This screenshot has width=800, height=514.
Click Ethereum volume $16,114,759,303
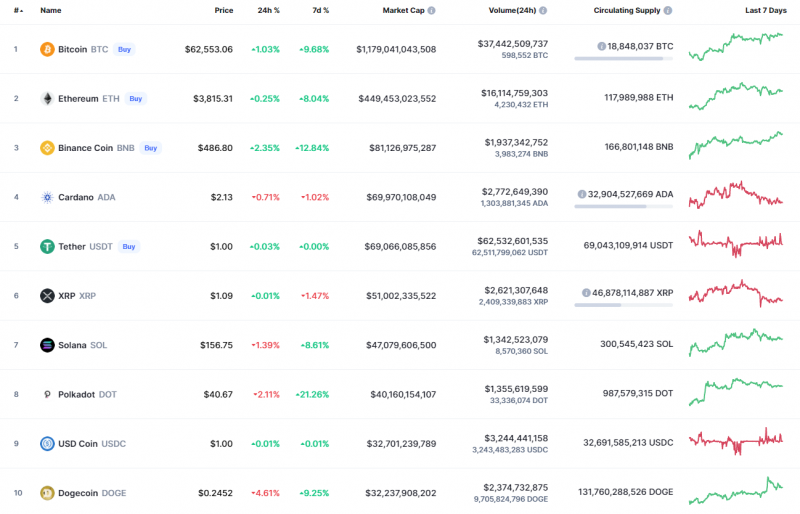[x=514, y=93]
